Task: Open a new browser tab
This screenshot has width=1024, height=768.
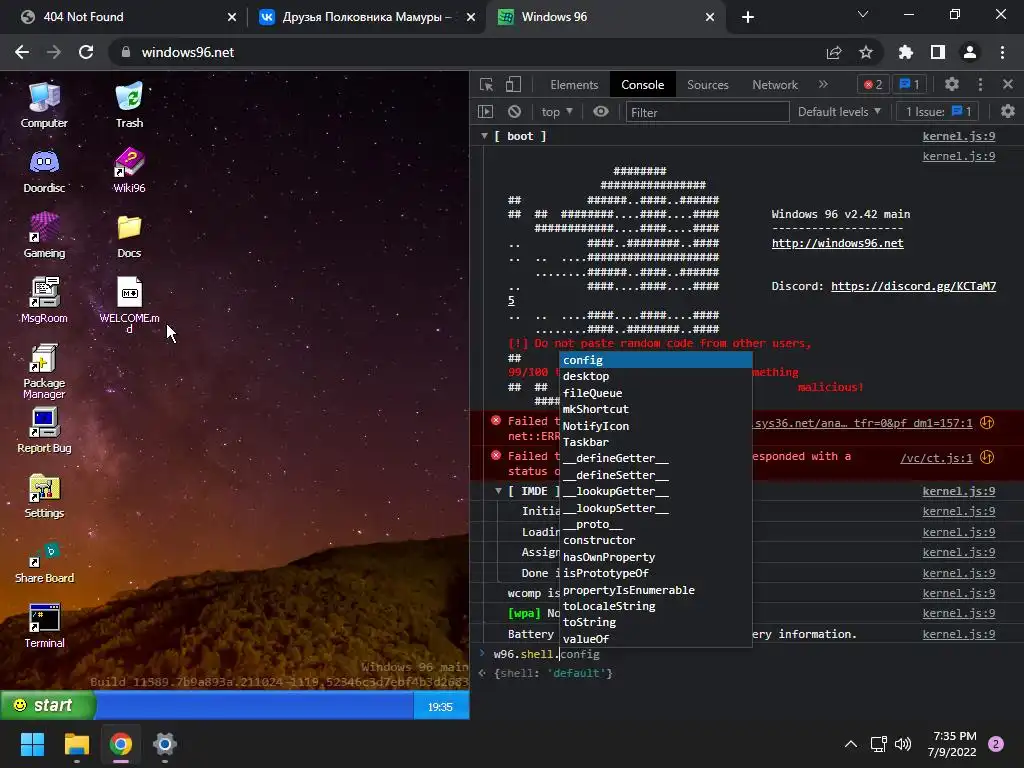Action: 748,17
